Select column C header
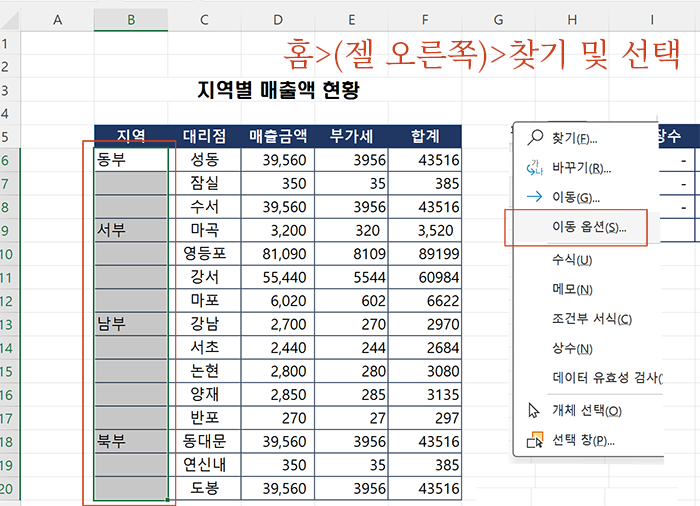The height and width of the screenshot is (506, 700). tap(204, 20)
